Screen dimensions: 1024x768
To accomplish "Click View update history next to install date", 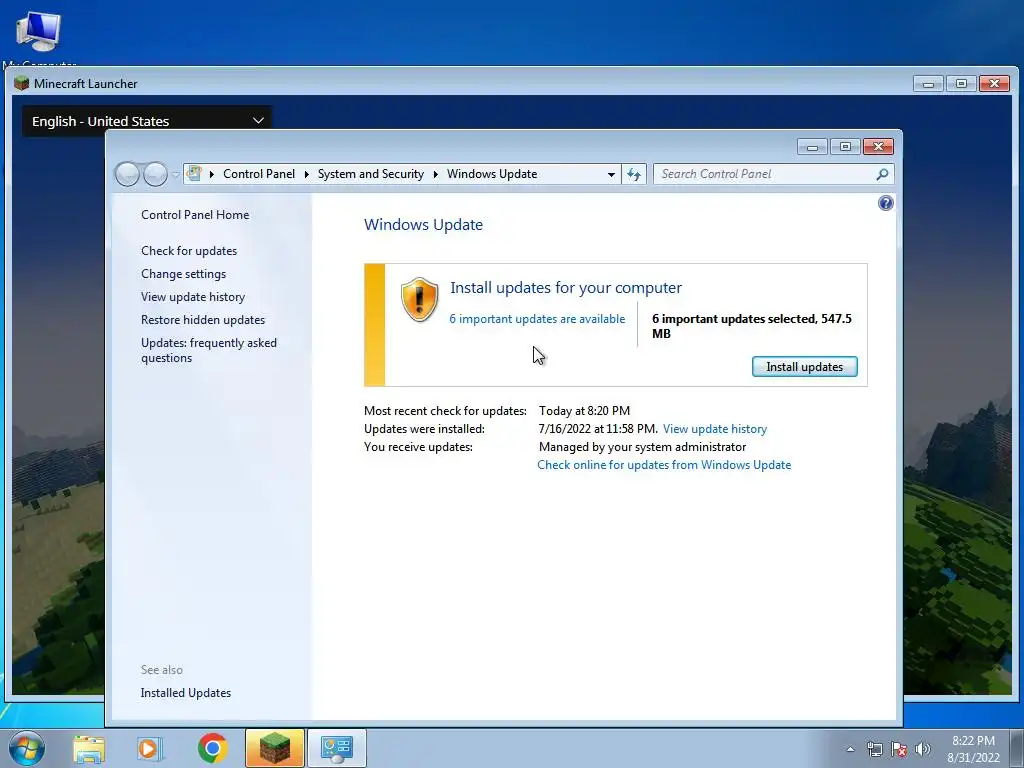I will coord(714,429).
